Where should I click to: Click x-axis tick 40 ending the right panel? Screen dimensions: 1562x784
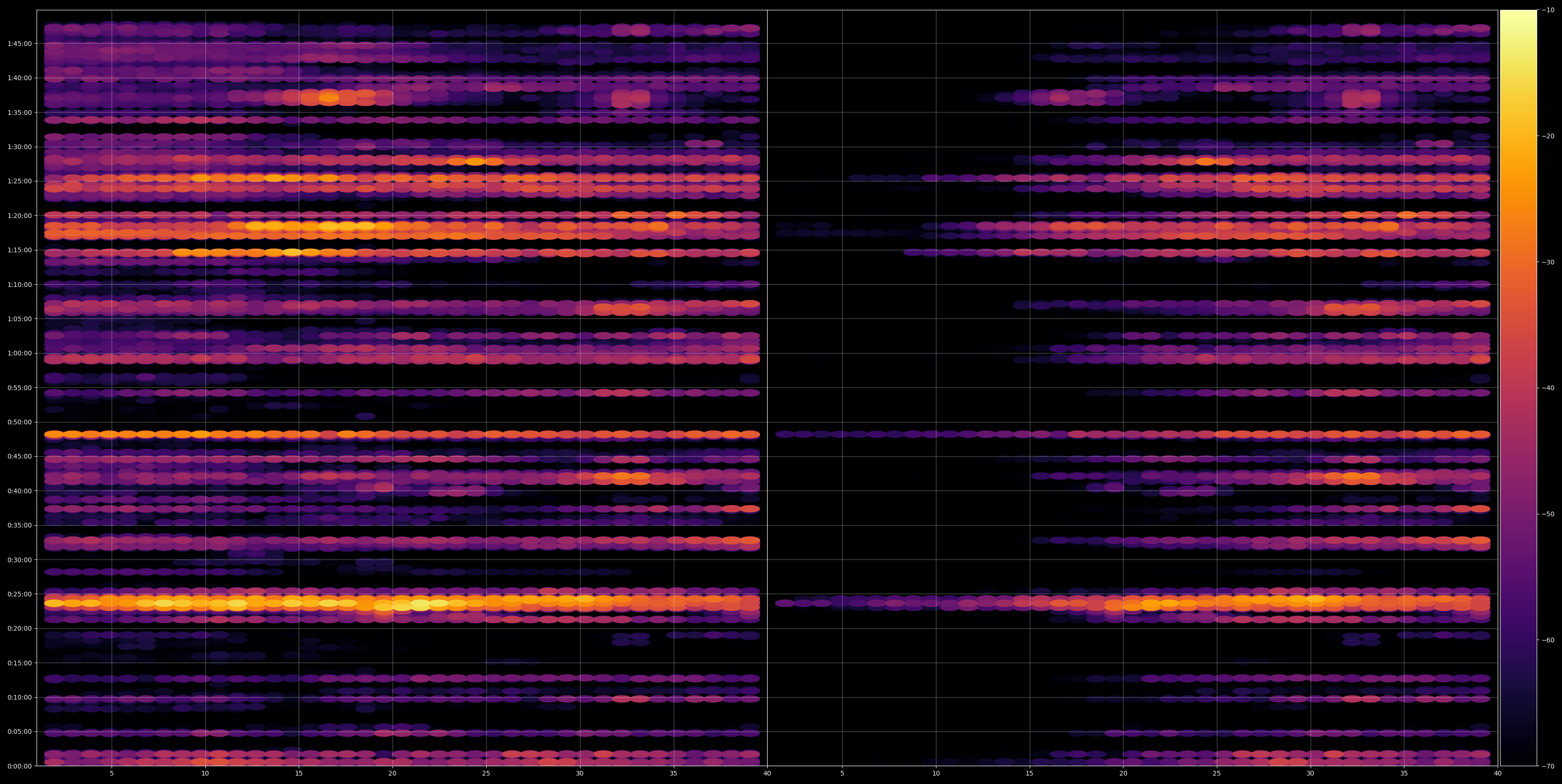1498,773
